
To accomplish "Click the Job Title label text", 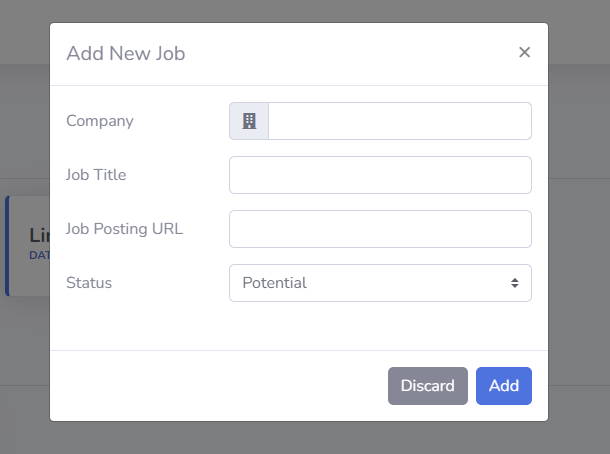I will (x=96, y=175).
